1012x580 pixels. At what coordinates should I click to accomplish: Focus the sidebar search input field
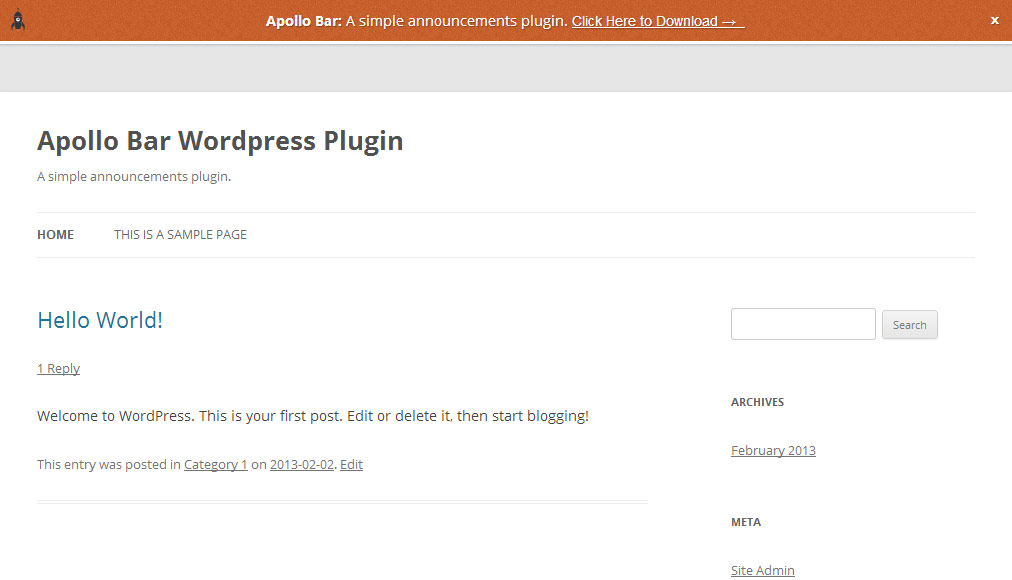(x=803, y=324)
